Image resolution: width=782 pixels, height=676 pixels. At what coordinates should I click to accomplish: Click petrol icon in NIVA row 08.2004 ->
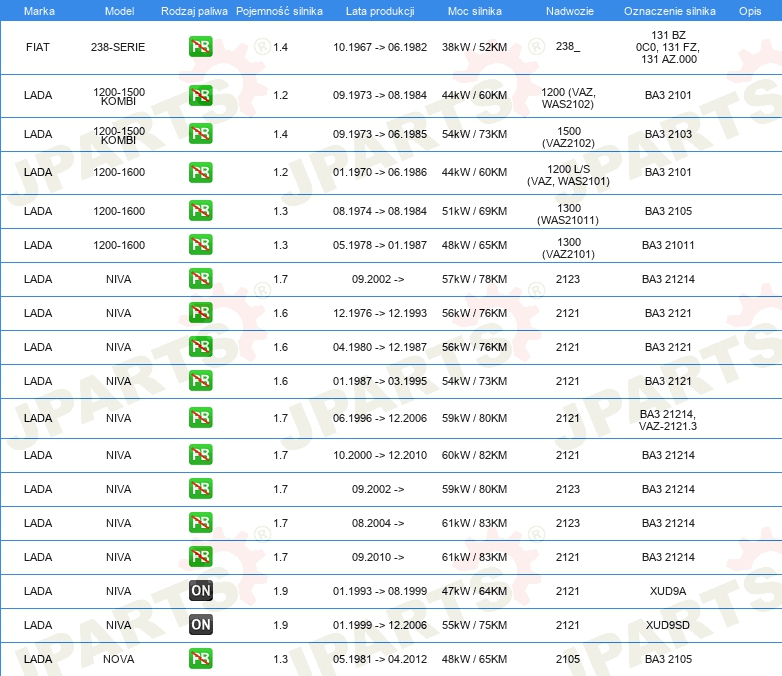tap(200, 523)
